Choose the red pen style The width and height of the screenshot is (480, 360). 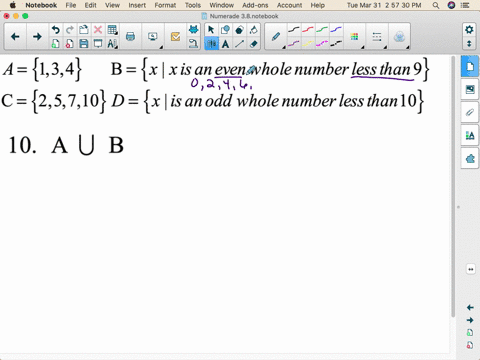pos(308,30)
